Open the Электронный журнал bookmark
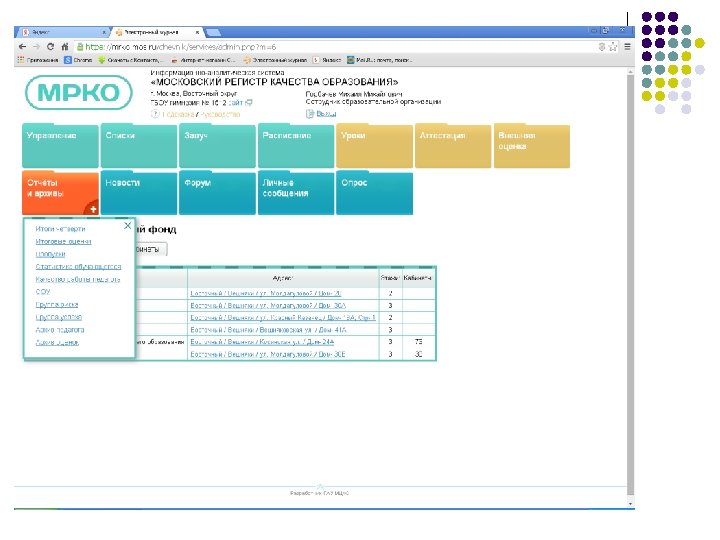The width and height of the screenshot is (720, 540). click(275, 60)
